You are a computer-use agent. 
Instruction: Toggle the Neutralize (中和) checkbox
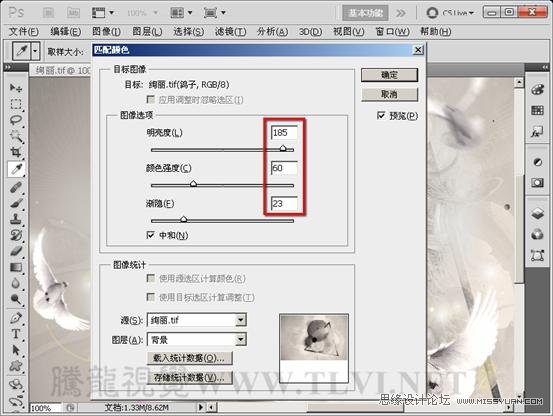click(150, 235)
